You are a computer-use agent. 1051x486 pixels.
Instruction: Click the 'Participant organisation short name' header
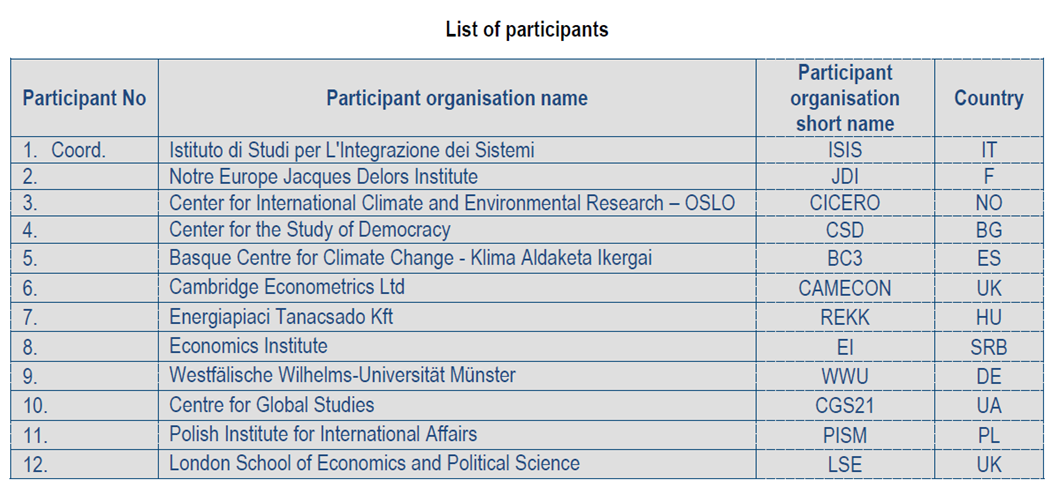[x=844, y=98]
